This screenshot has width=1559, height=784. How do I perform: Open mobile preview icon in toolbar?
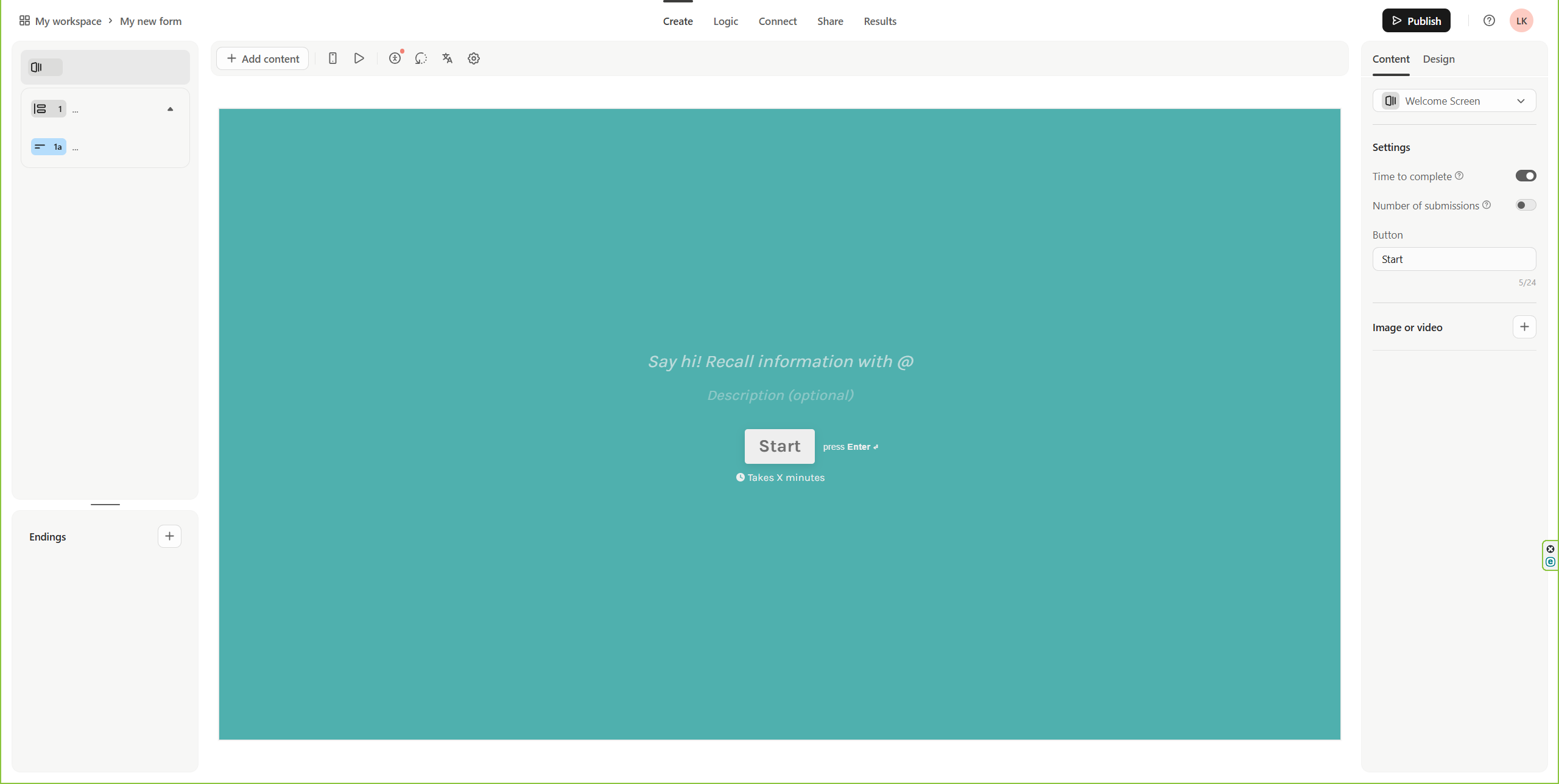333,58
